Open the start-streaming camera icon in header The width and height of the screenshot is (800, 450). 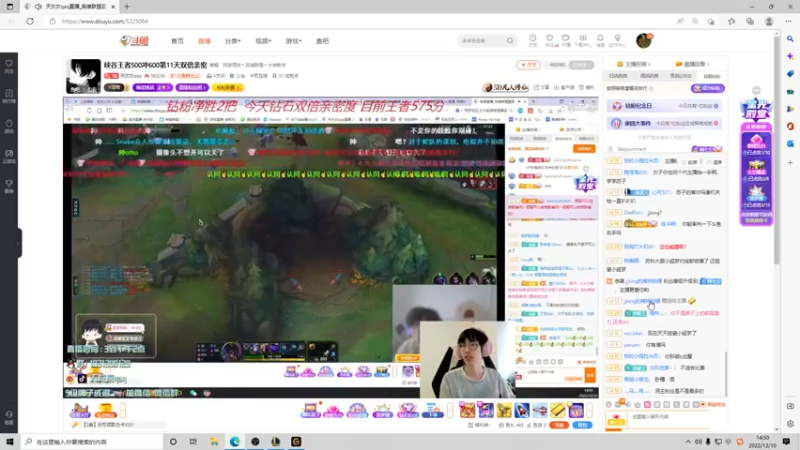click(566, 40)
